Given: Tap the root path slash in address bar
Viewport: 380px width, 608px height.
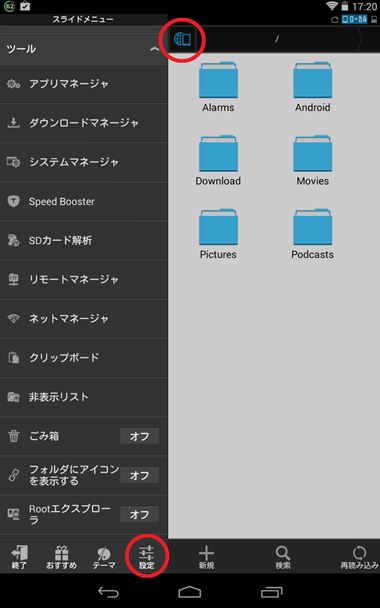Looking at the screenshot, I should (x=277, y=39).
